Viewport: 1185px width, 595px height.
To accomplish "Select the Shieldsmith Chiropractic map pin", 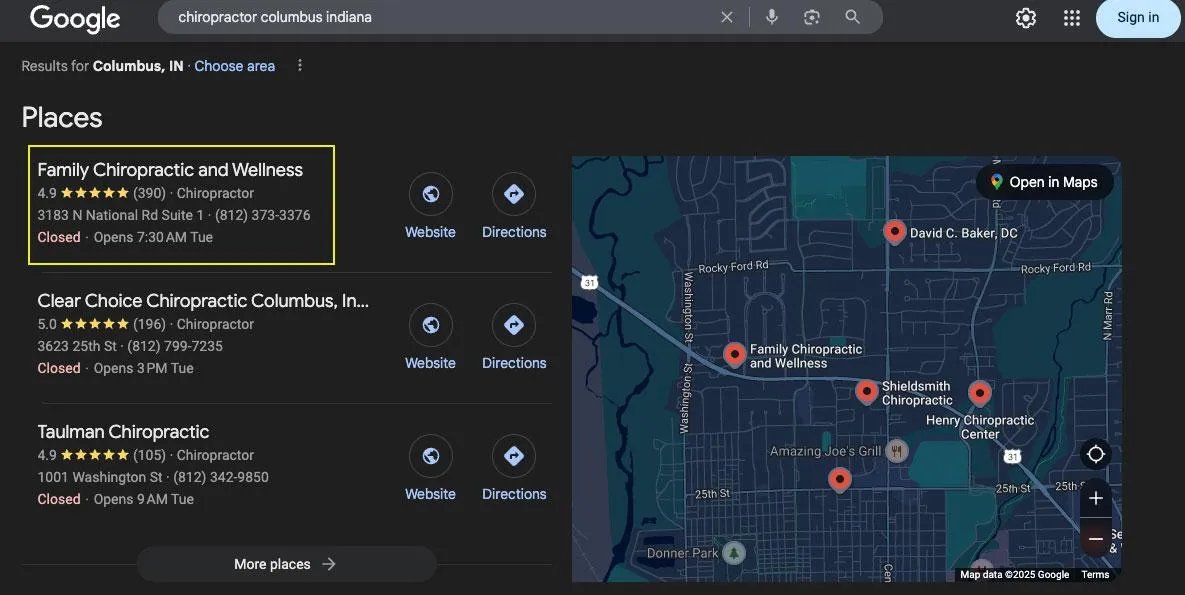I will (x=866, y=391).
